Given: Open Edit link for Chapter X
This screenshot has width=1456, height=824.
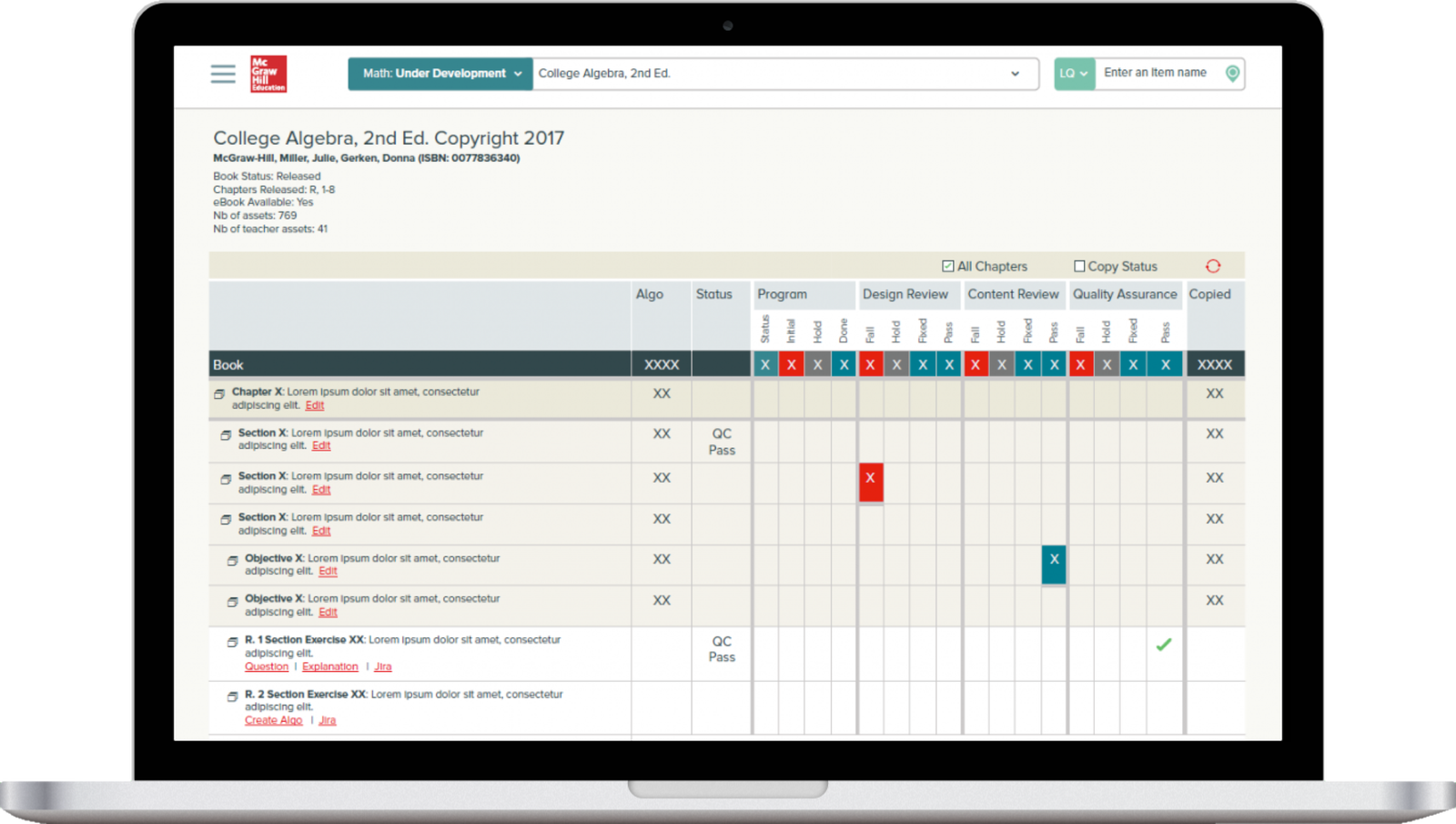Looking at the screenshot, I should [315, 405].
